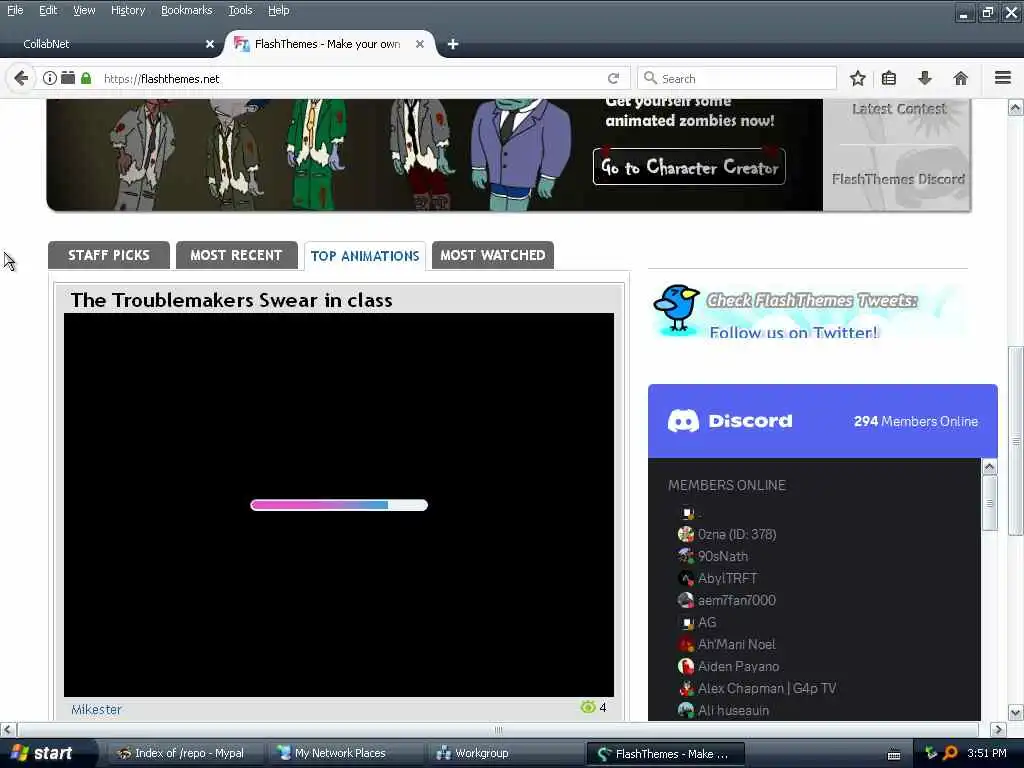Click the permissions icon beside the padlock
Screen dimensions: 1024x768
pos(68,78)
